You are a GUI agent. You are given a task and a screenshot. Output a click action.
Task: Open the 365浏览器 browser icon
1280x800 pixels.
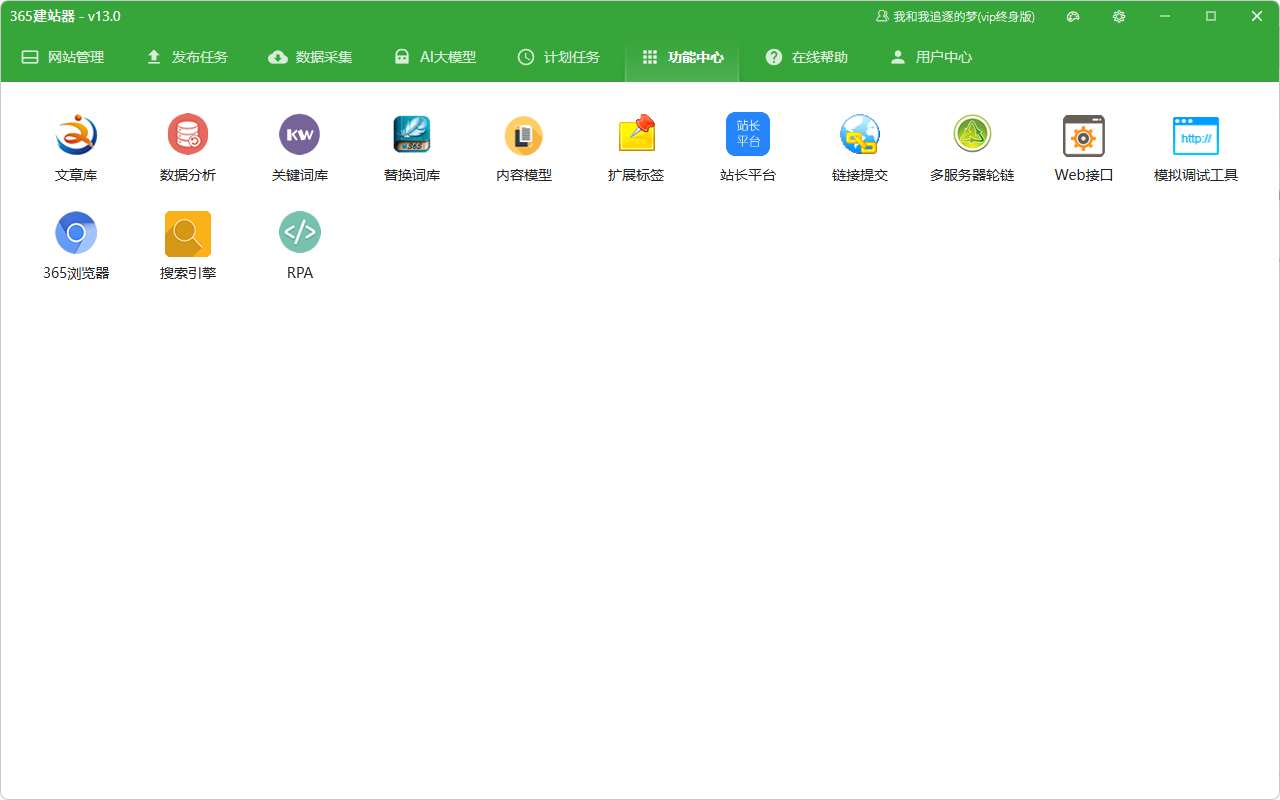pyautogui.click(x=76, y=233)
